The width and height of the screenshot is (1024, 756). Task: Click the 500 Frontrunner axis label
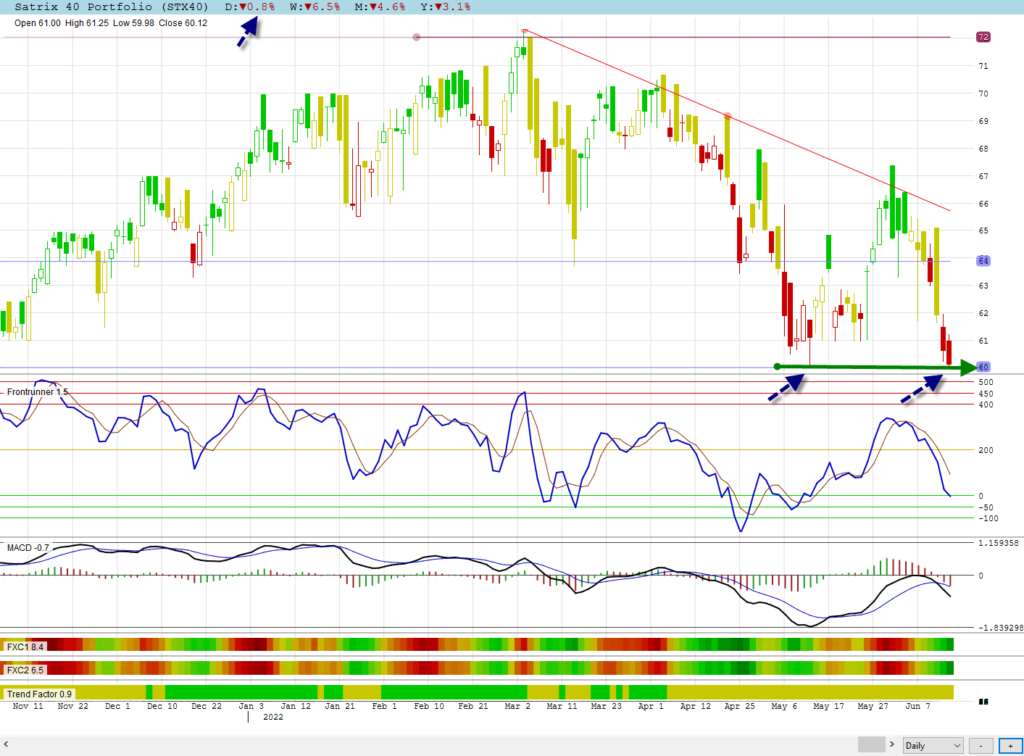(x=986, y=383)
